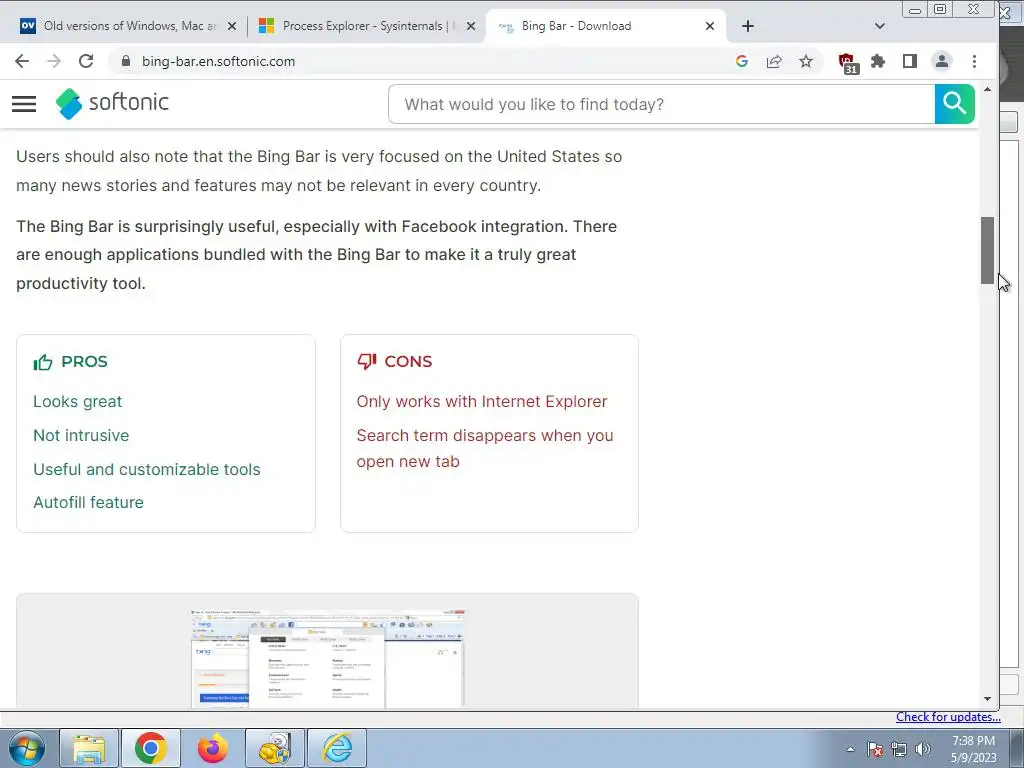Viewport: 1024px width, 768px height.
Task: Click 'Search term disappears when you open new tab'
Action: pos(485,449)
